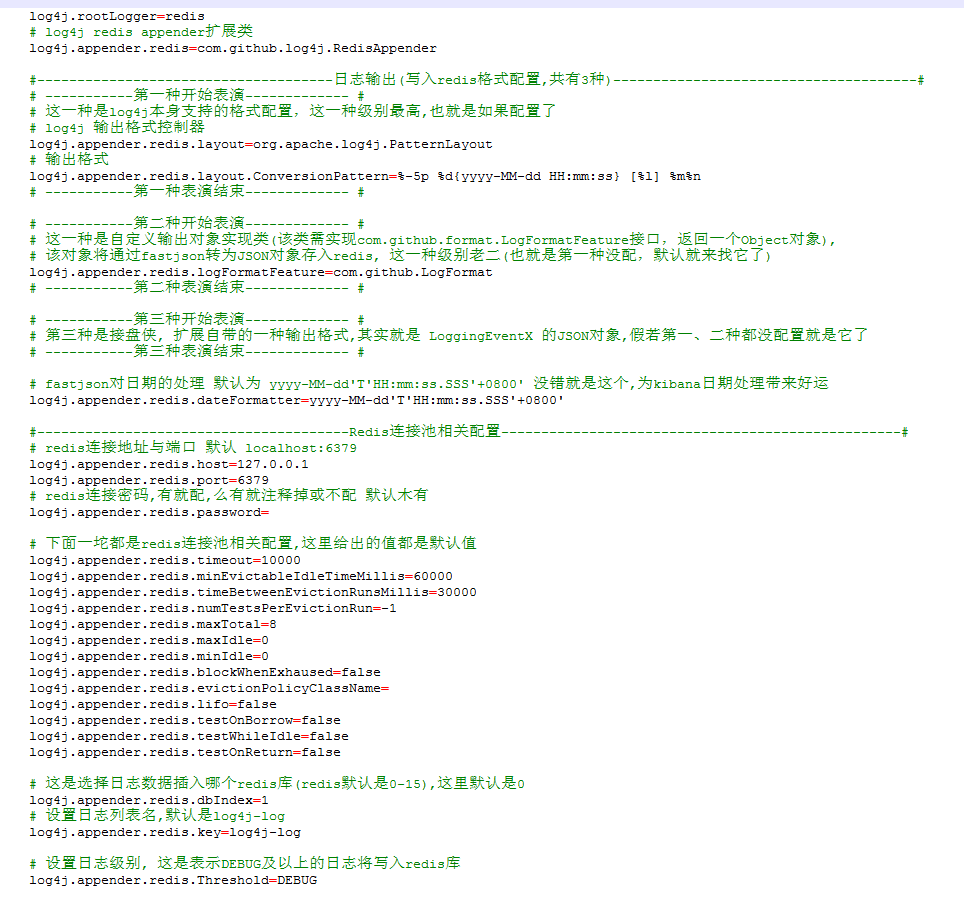Click the redis.password= line
Viewport: 964px width, 903px height.
click(149, 512)
